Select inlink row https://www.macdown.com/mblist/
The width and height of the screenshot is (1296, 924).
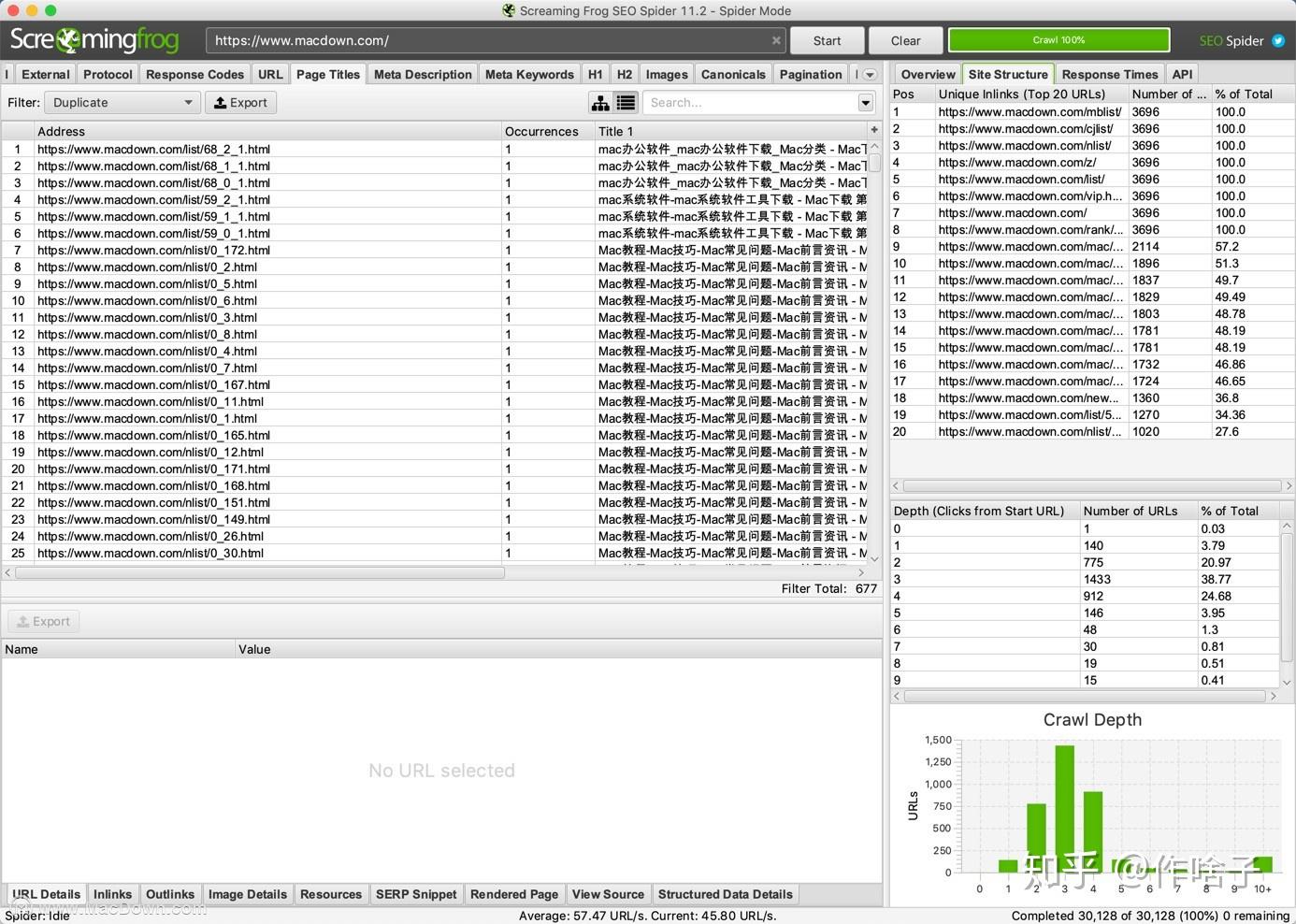(x=1092, y=111)
